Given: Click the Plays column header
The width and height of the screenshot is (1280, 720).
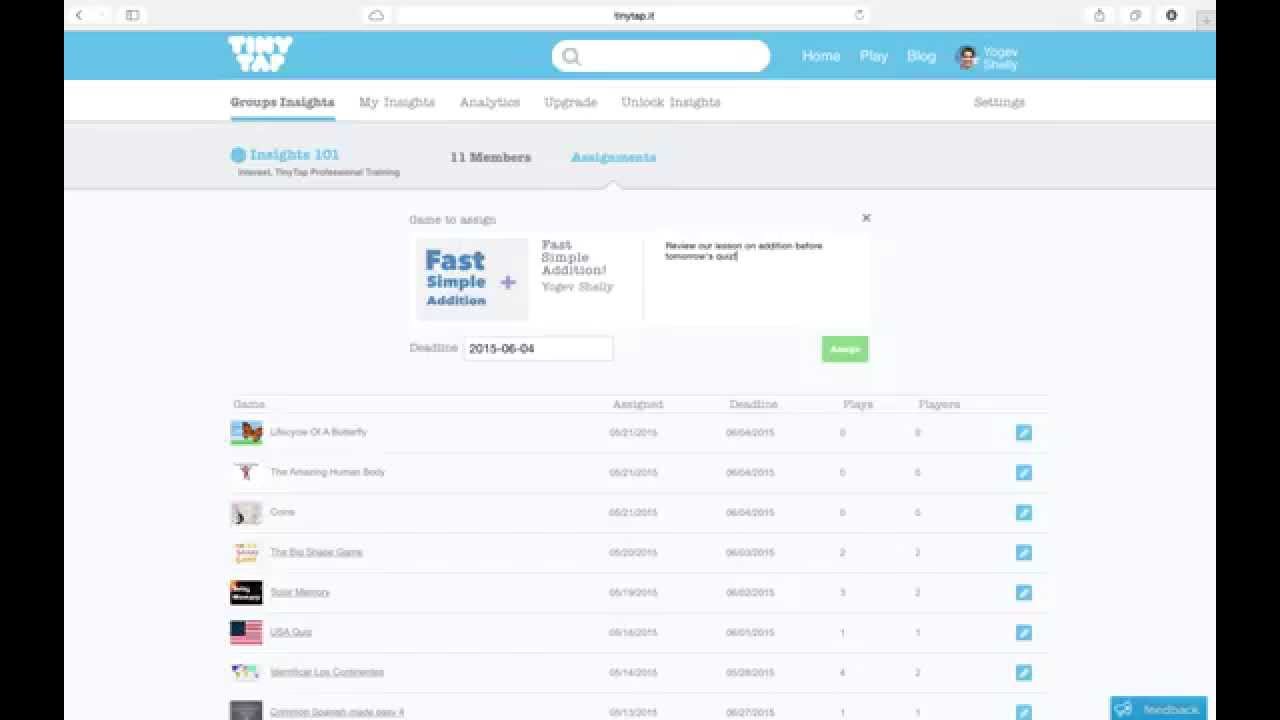Looking at the screenshot, I should (858, 404).
